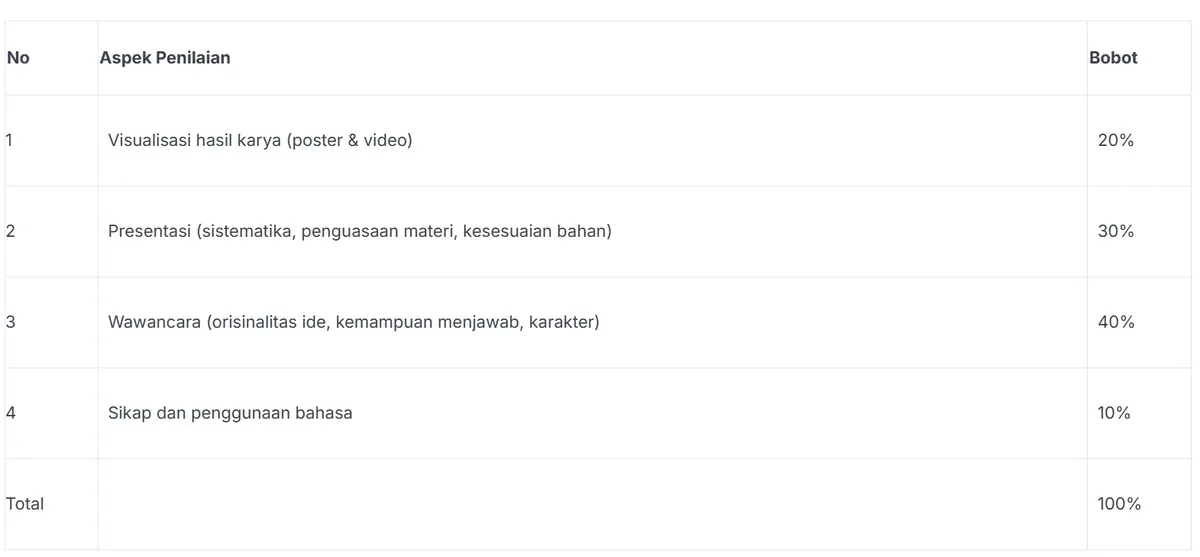
Task: Click row number 3 cell
Action: [10, 322]
